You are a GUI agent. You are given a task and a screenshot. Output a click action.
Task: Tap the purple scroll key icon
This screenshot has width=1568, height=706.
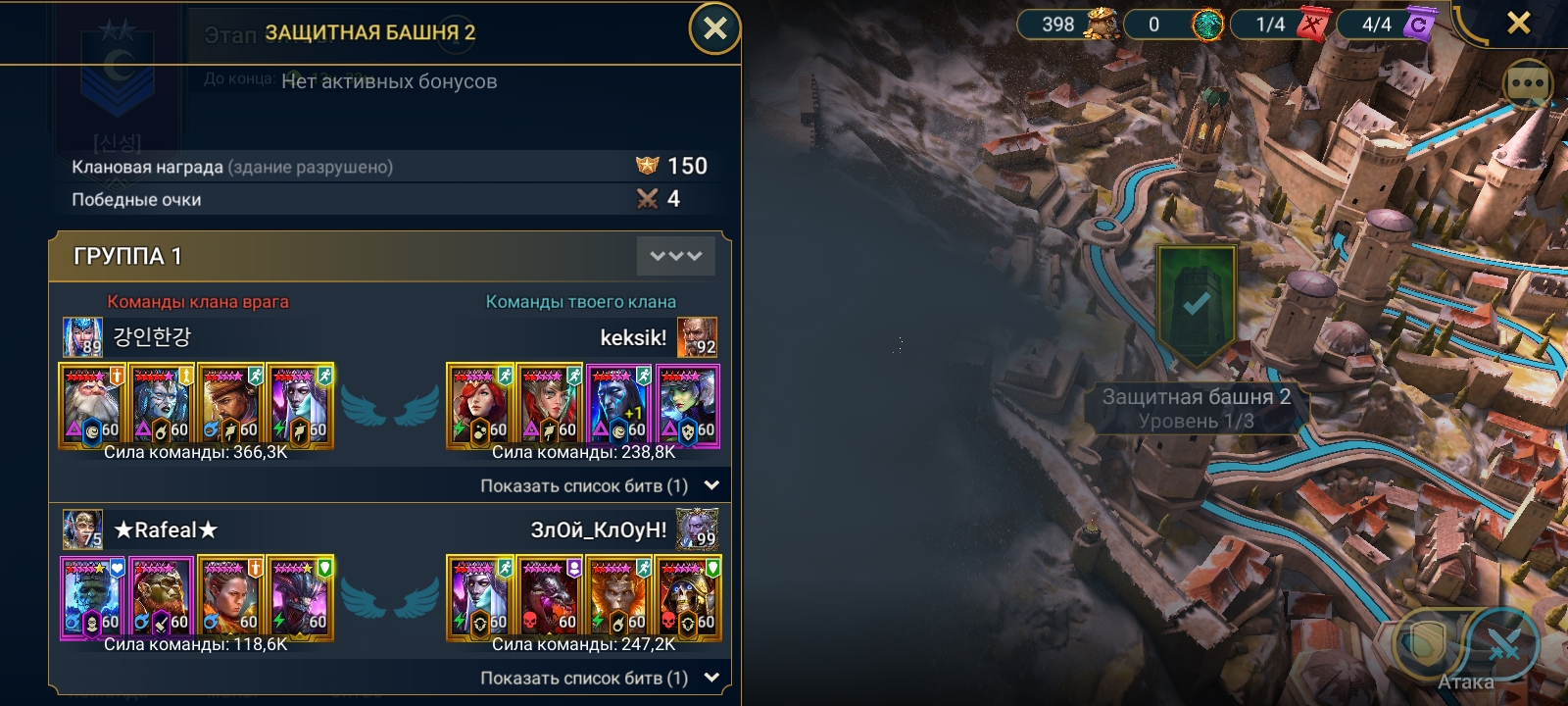click(1419, 24)
